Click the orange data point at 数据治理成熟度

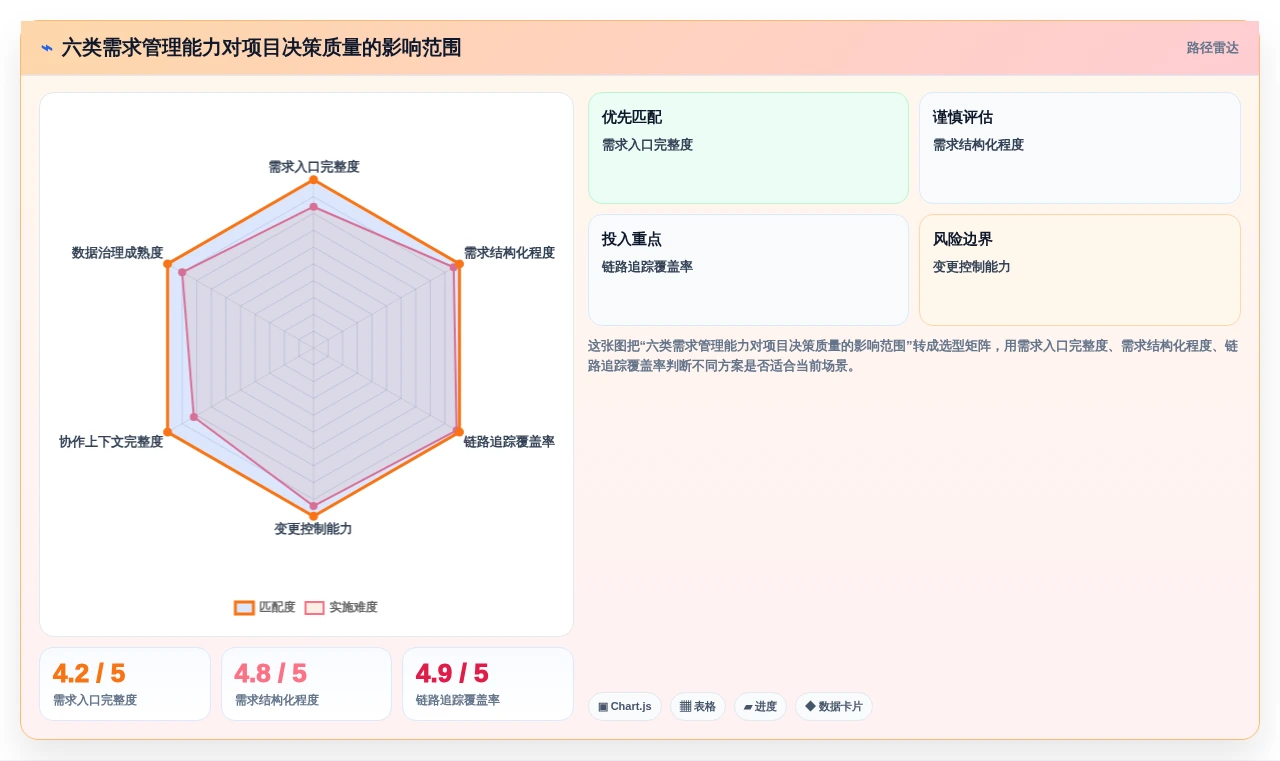(x=168, y=264)
